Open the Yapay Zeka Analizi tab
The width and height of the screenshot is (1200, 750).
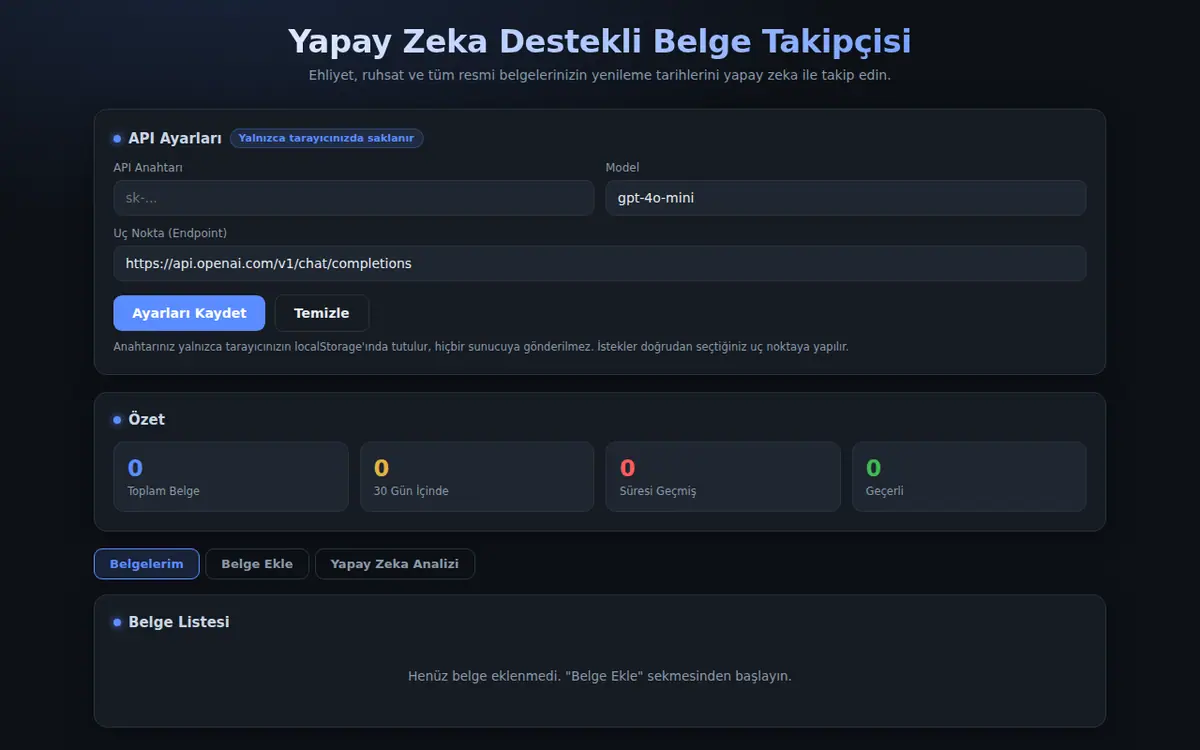[x=395, y=564]
